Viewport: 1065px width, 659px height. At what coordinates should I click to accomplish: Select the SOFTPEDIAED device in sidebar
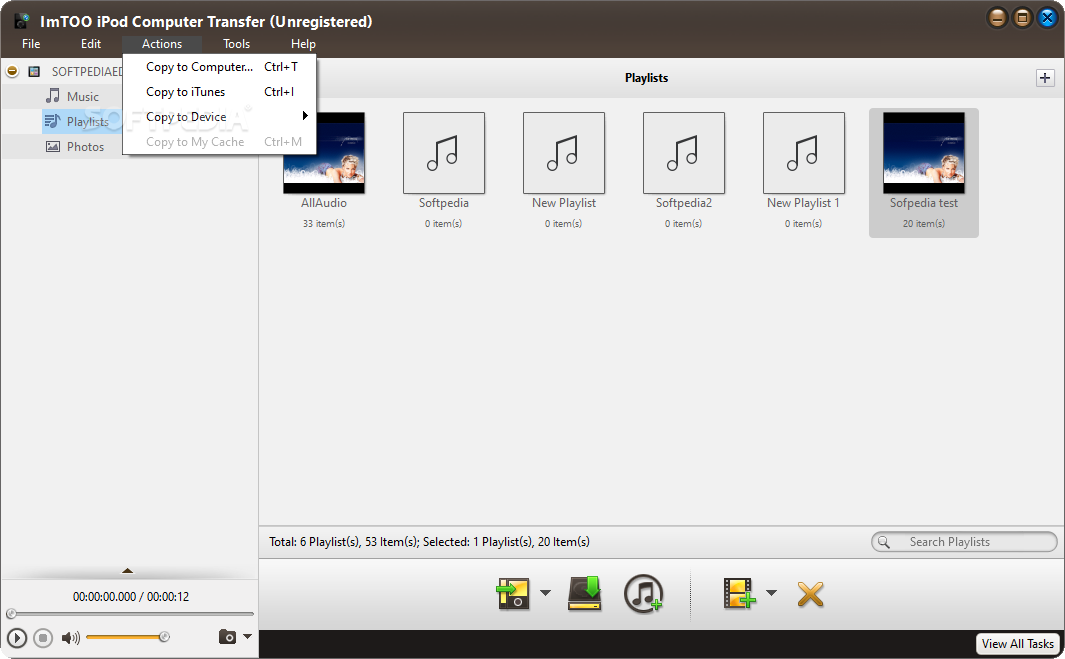[87, 71]
